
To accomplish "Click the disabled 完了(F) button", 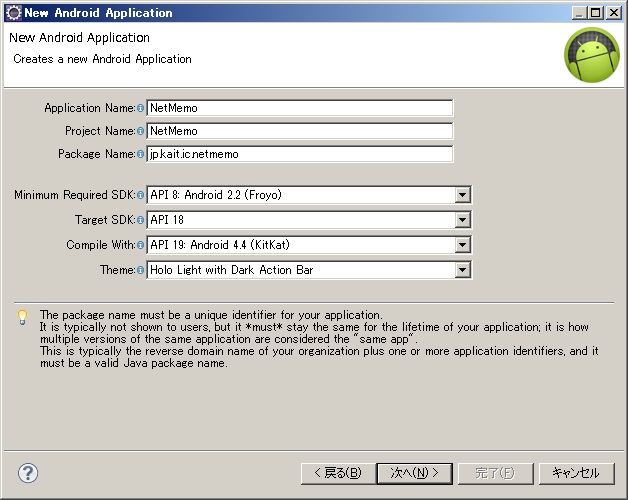I will (495, 474).
